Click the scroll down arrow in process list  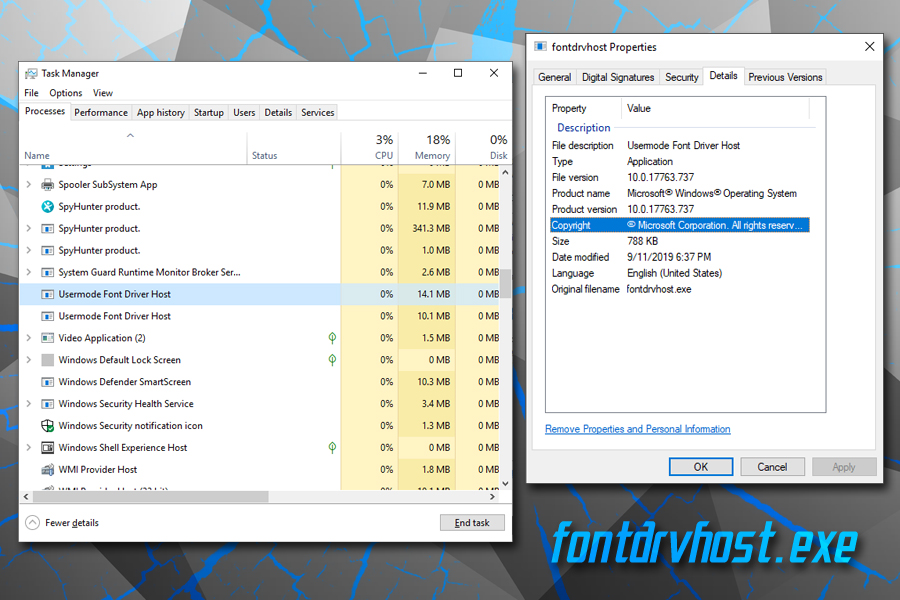pyautogui.click(x=505, y=483)
